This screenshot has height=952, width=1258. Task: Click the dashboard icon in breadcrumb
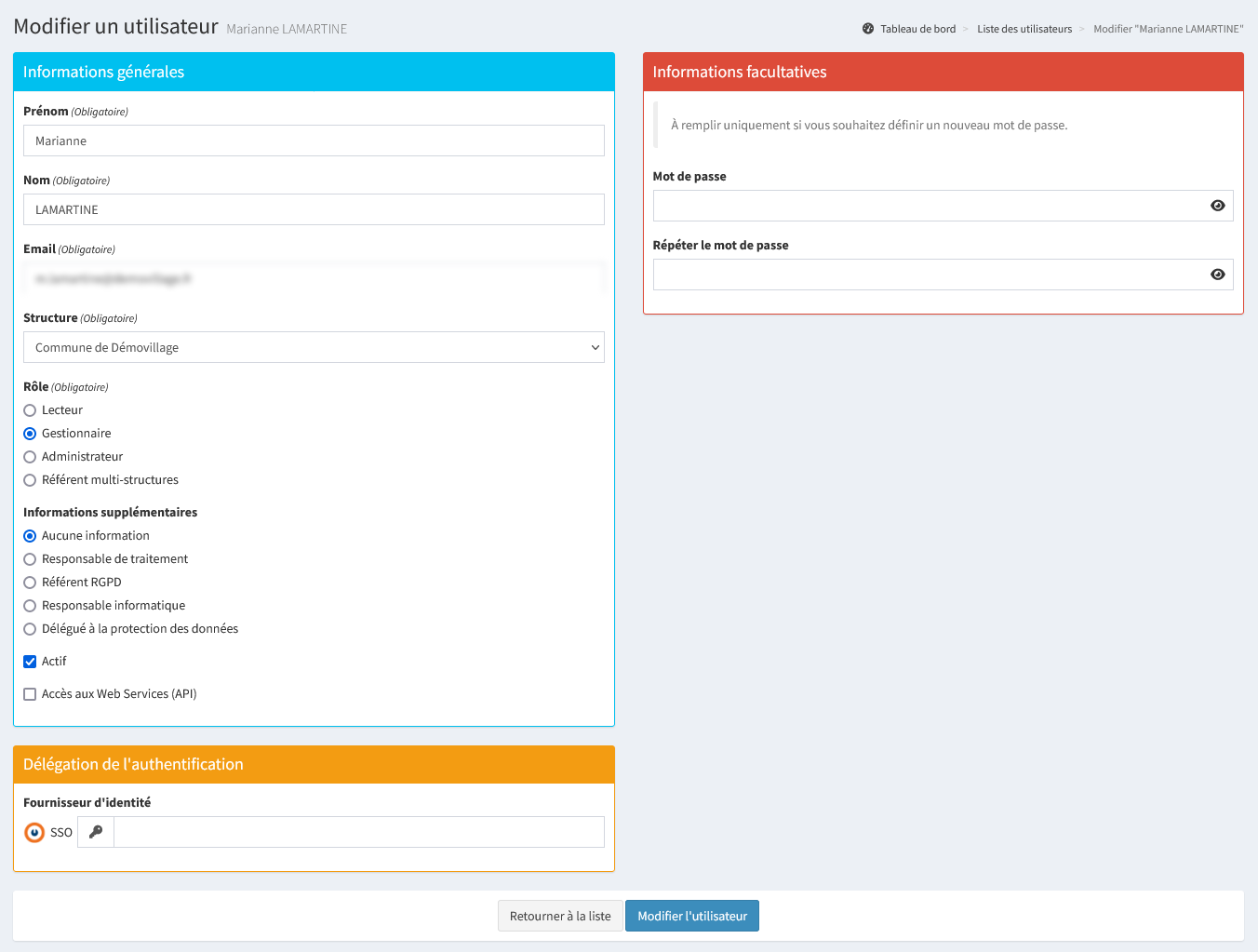[868, 29]
